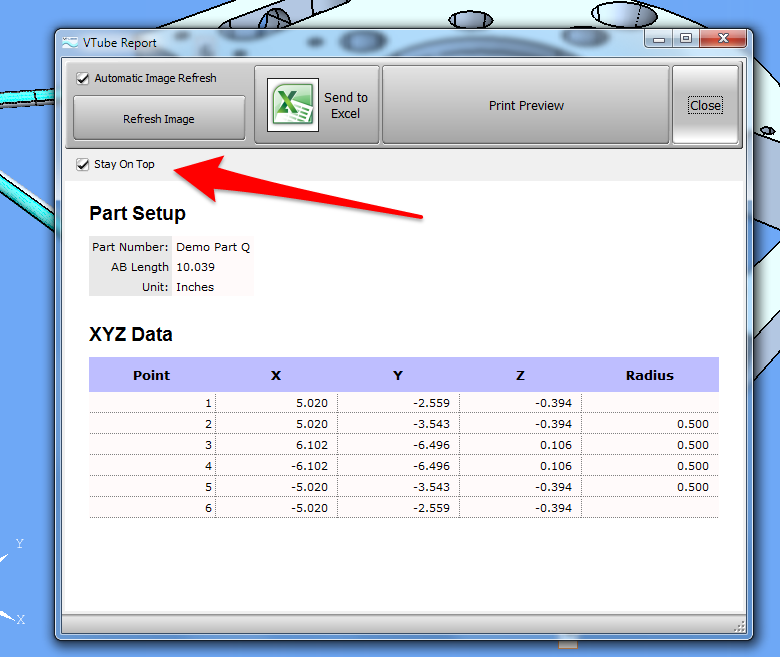Select the X column header

coord(276,375)
